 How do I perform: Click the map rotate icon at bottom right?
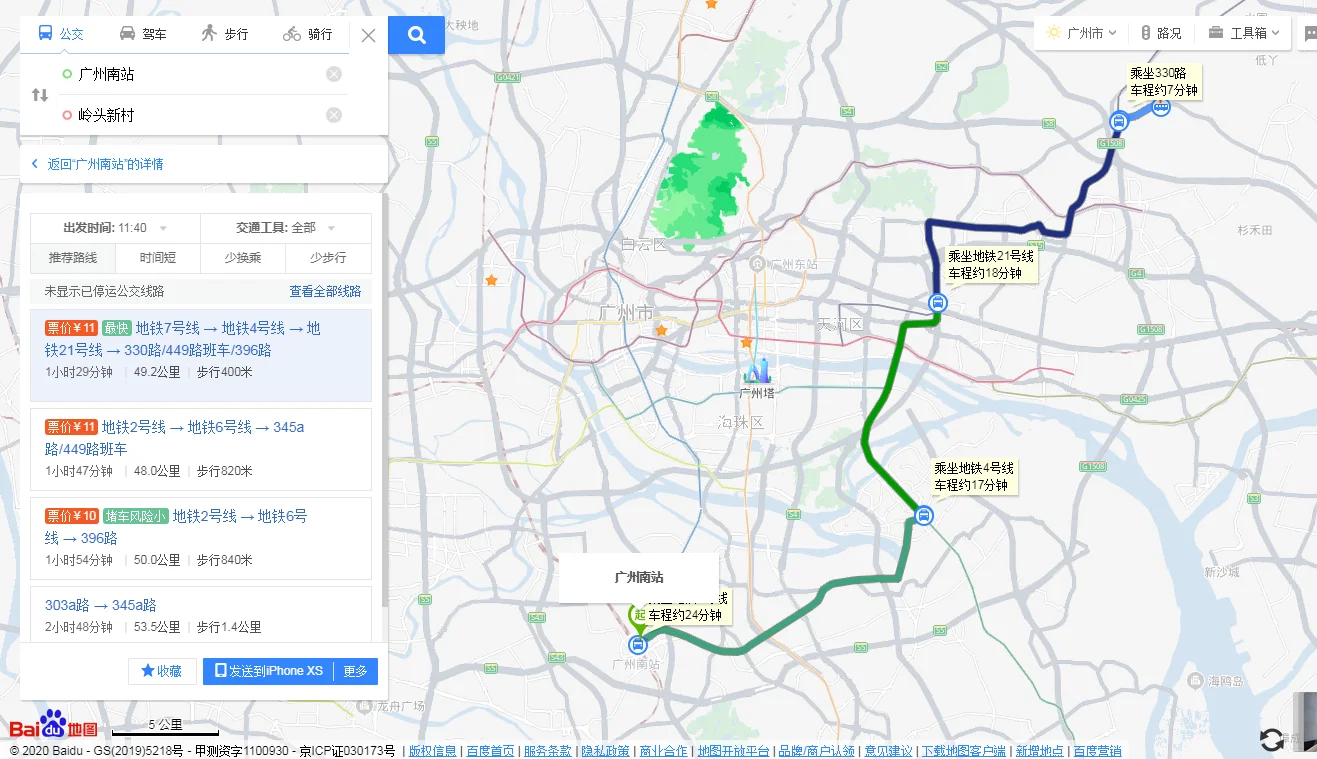(1272, 738)
